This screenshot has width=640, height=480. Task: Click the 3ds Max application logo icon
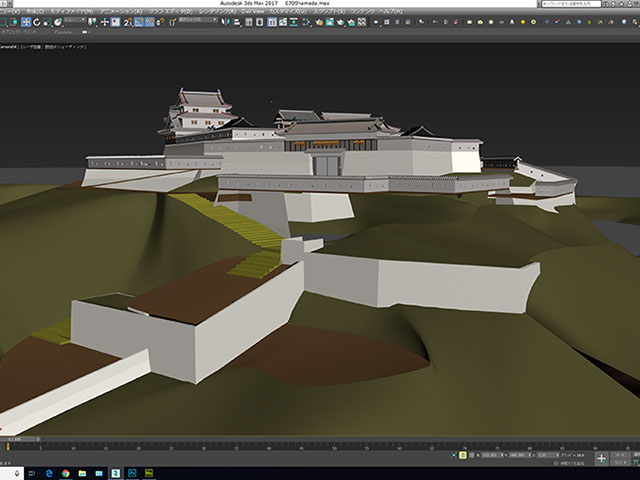click(x=5, y=5)
